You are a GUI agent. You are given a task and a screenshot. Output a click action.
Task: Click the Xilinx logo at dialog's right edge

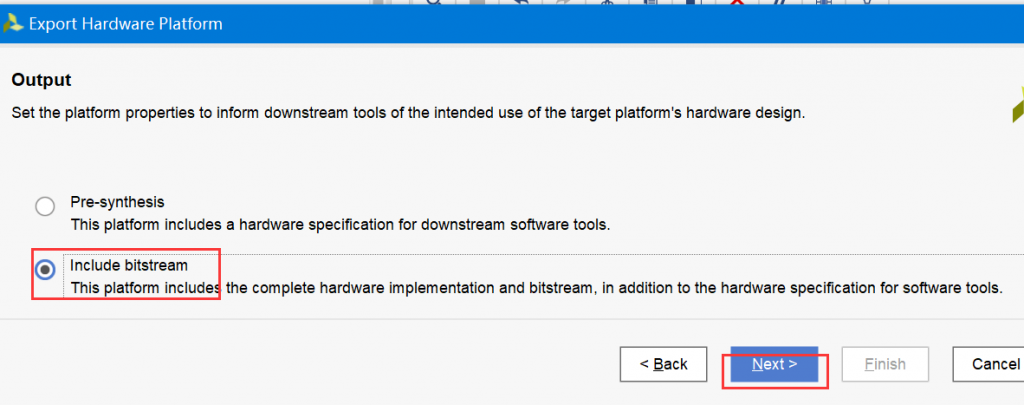click(1018, 105)
